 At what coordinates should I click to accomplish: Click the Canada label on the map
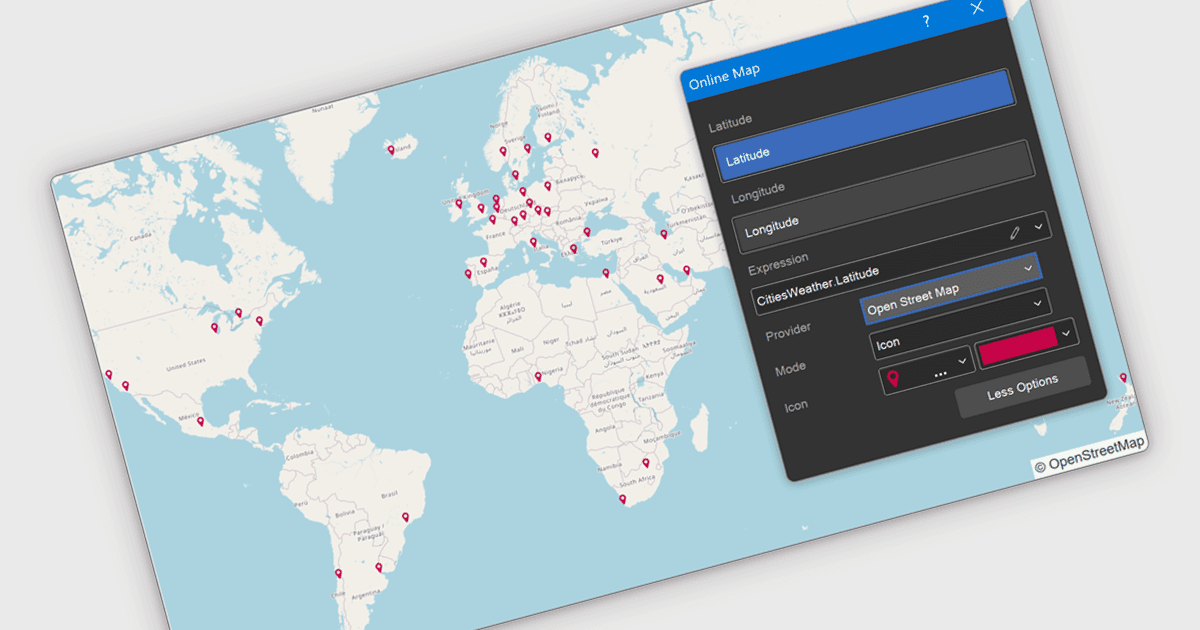tap(140, 236)
